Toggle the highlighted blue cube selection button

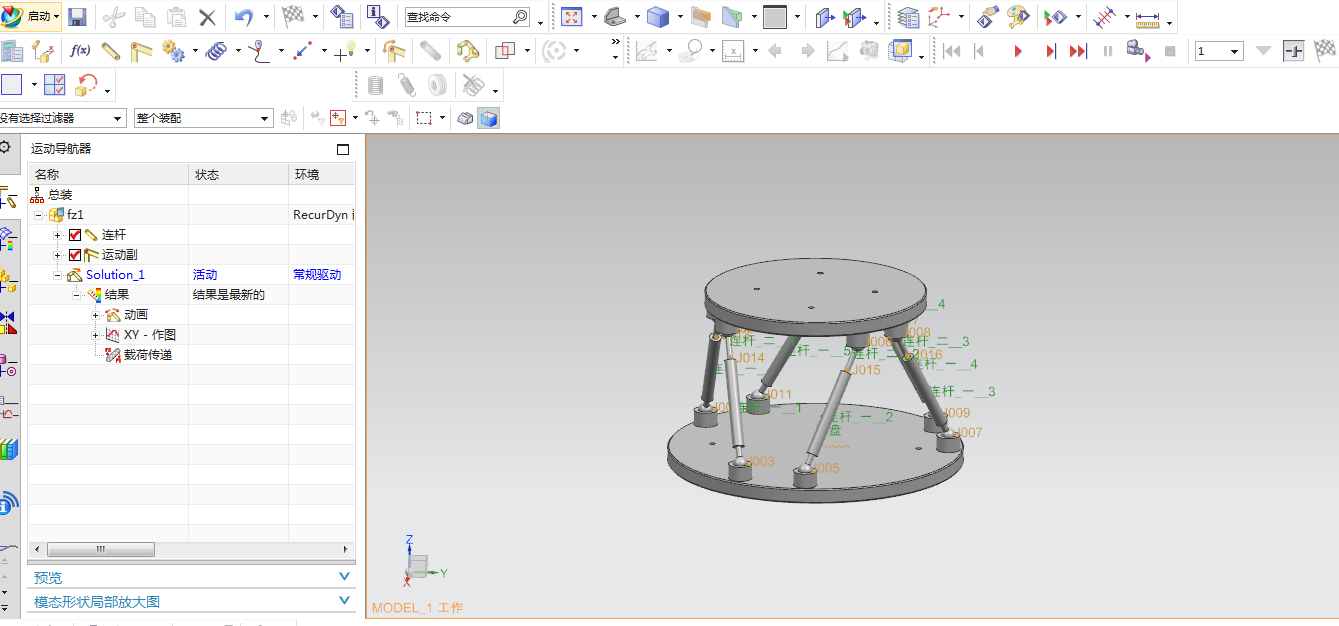tap(489, 118)
